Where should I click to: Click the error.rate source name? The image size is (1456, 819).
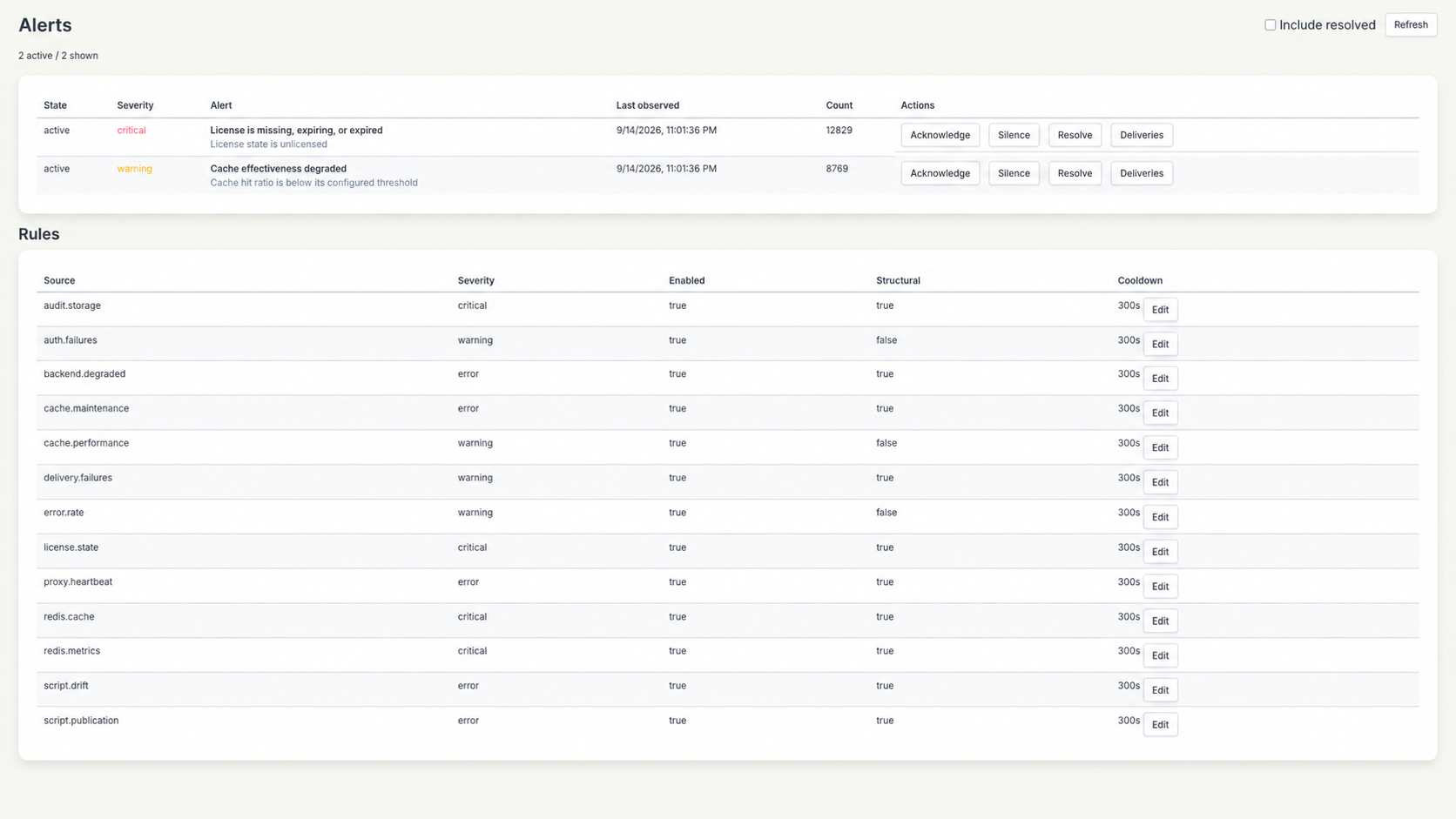[x=64, y=513]
